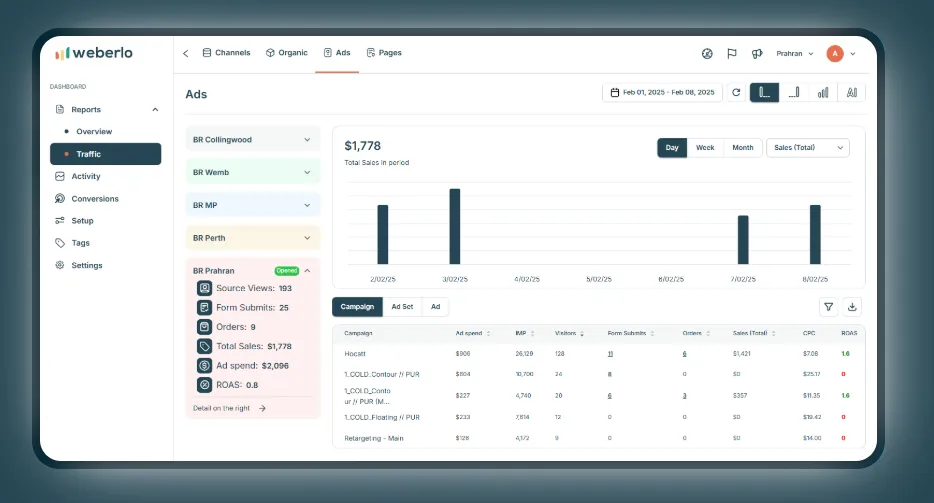
Task: Click the flag icon in header
Action: 732,54
